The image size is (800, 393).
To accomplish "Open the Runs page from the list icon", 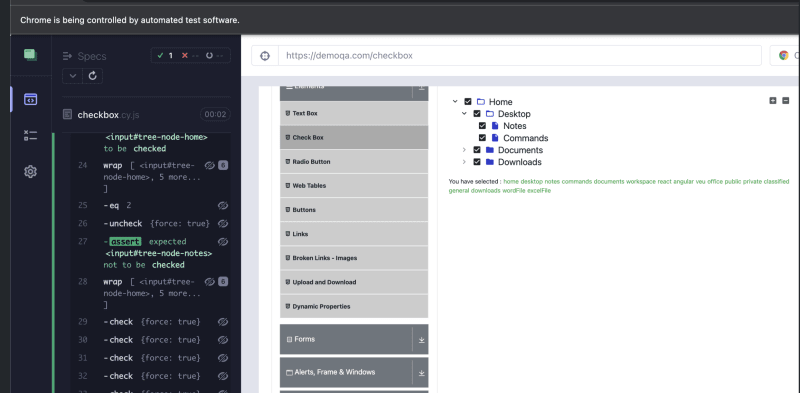I will 31,135.
